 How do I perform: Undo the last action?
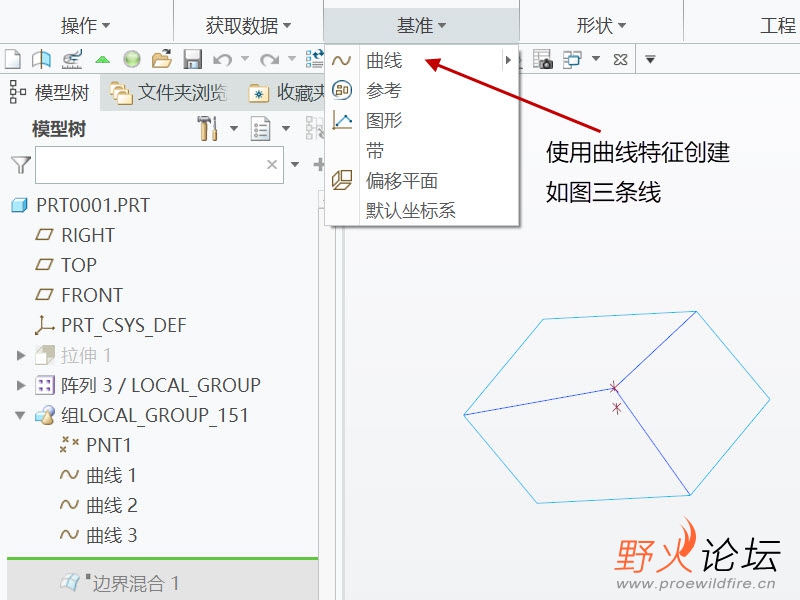[222, 60]
